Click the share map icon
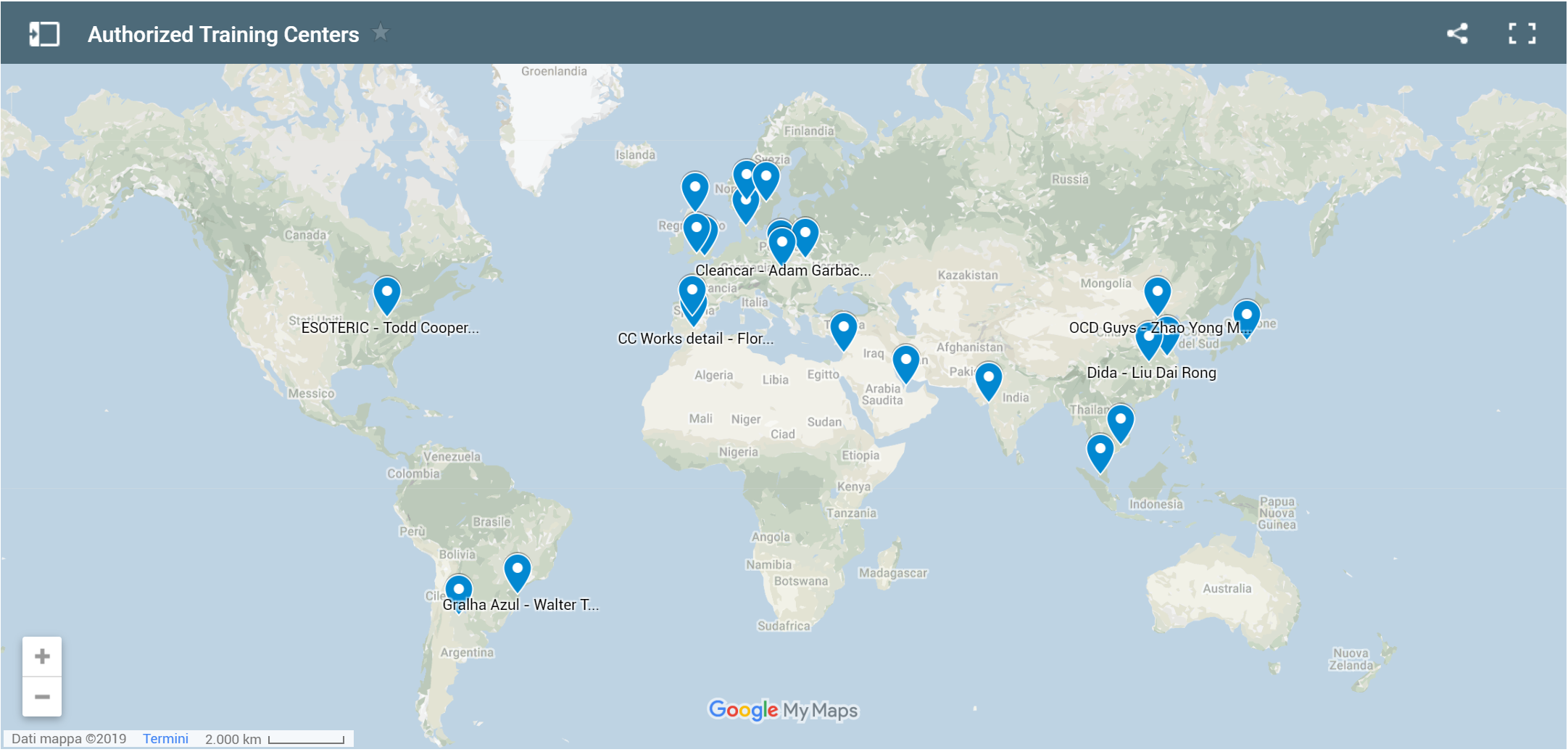 [1457, 33]
